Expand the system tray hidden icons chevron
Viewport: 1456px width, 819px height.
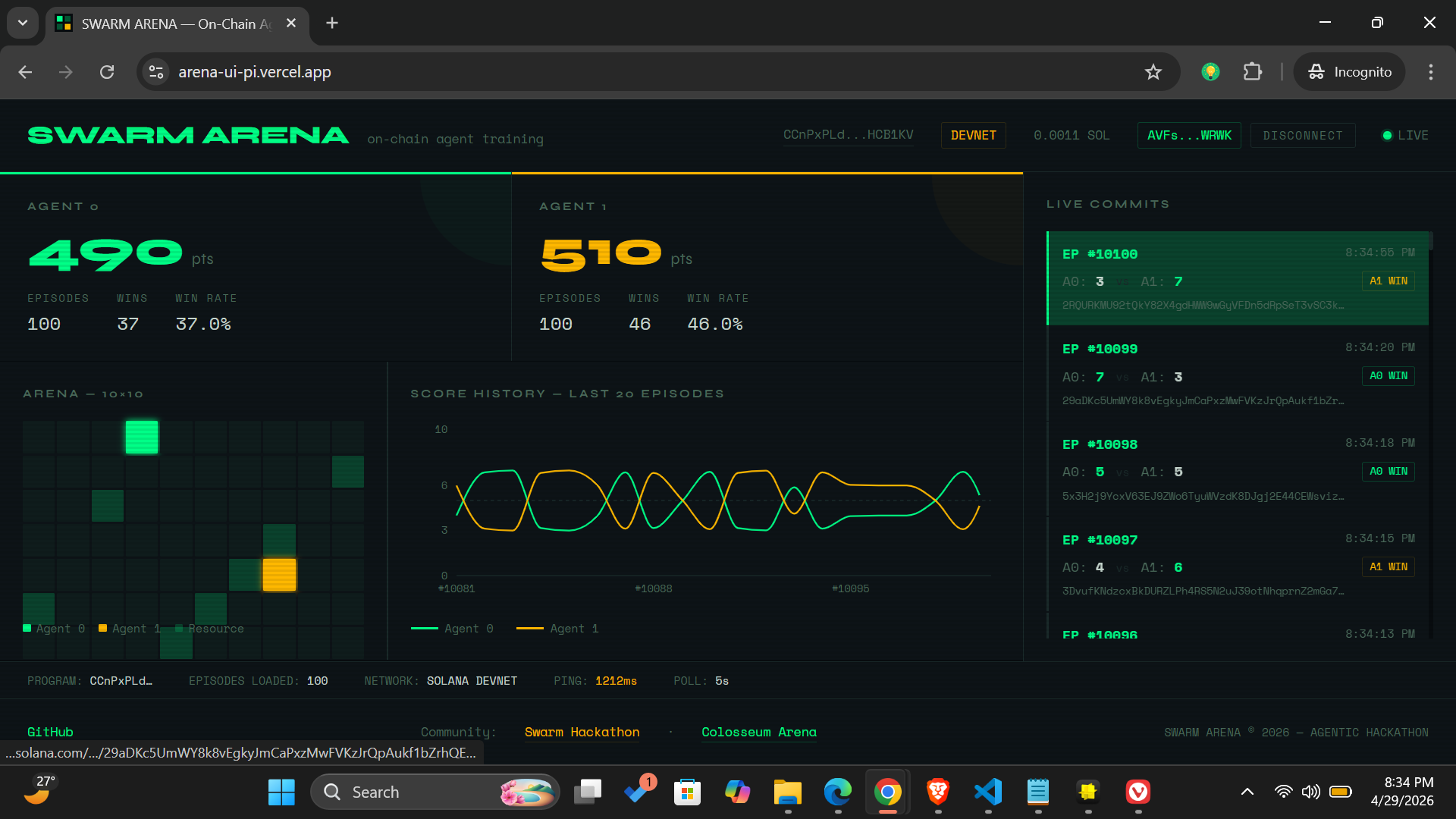[1247, 792]
